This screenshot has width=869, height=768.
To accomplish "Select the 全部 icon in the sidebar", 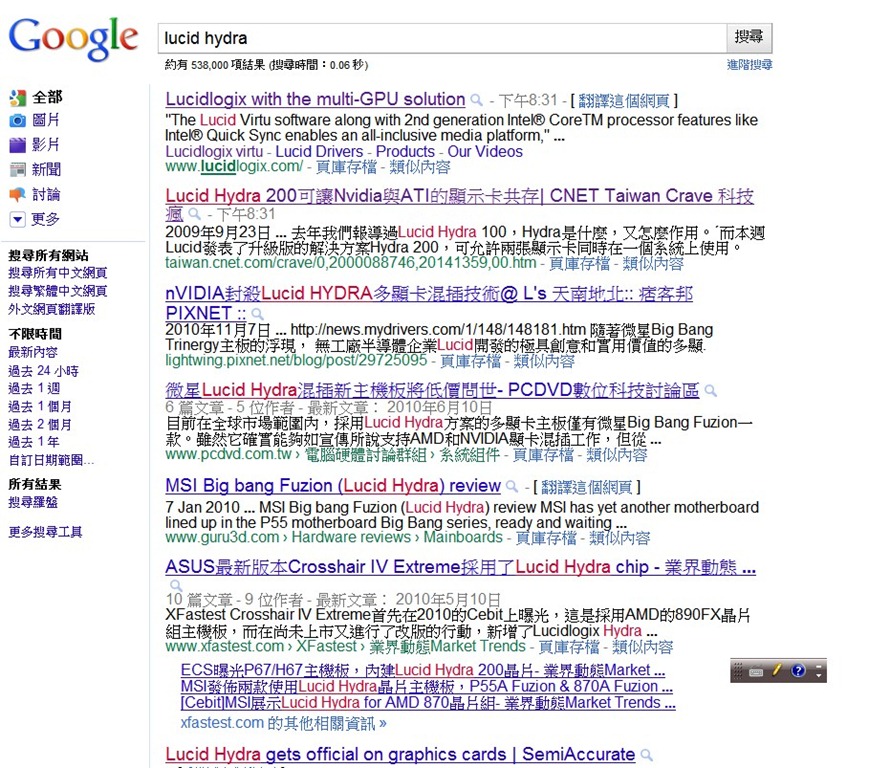I will 18,98.
